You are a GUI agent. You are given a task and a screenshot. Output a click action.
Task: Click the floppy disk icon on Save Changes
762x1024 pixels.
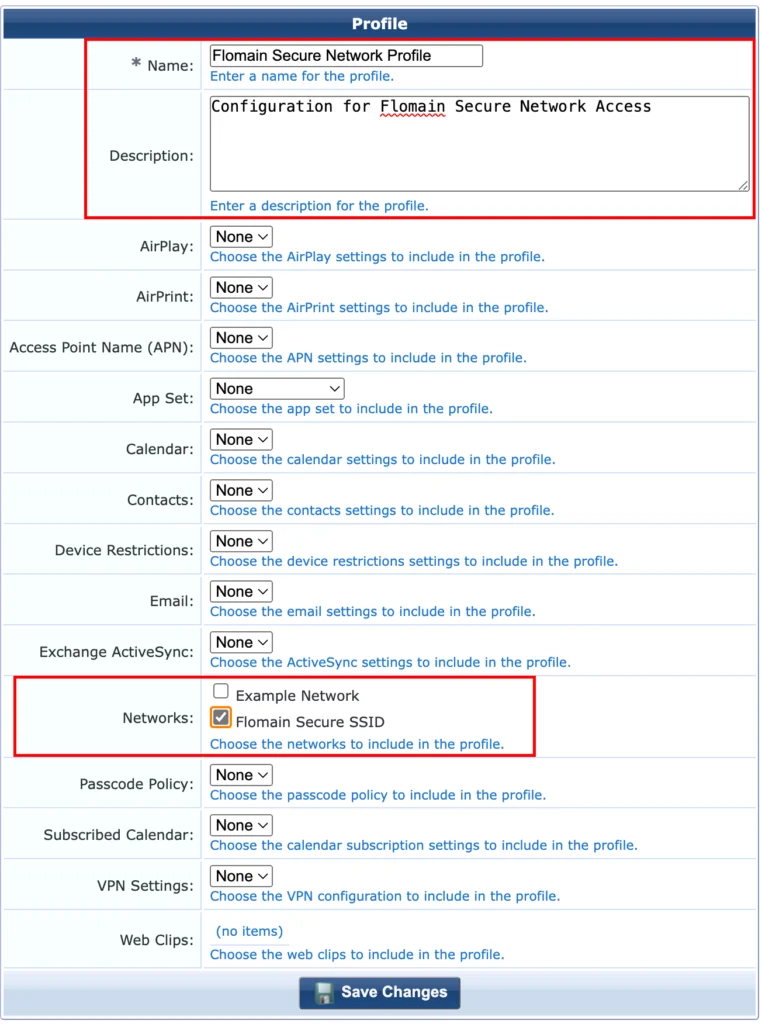point(322,992)
